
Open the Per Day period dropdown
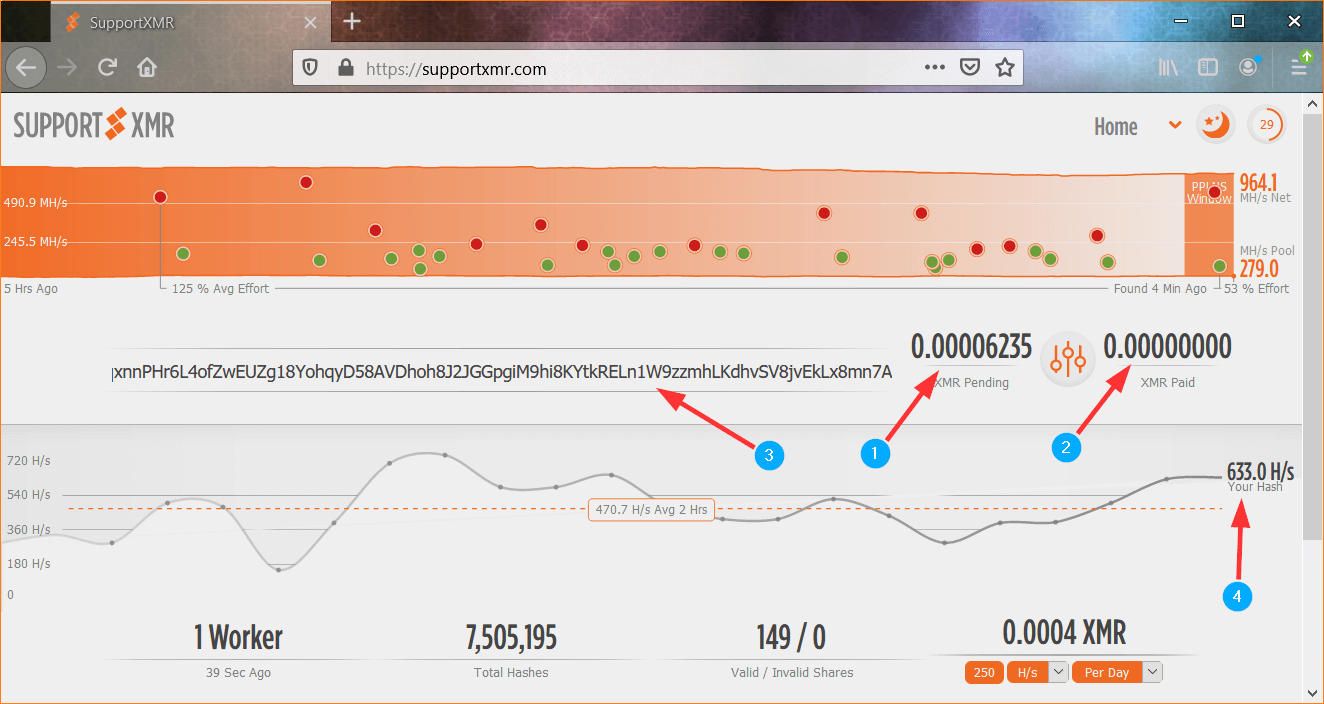[1117, 673]
